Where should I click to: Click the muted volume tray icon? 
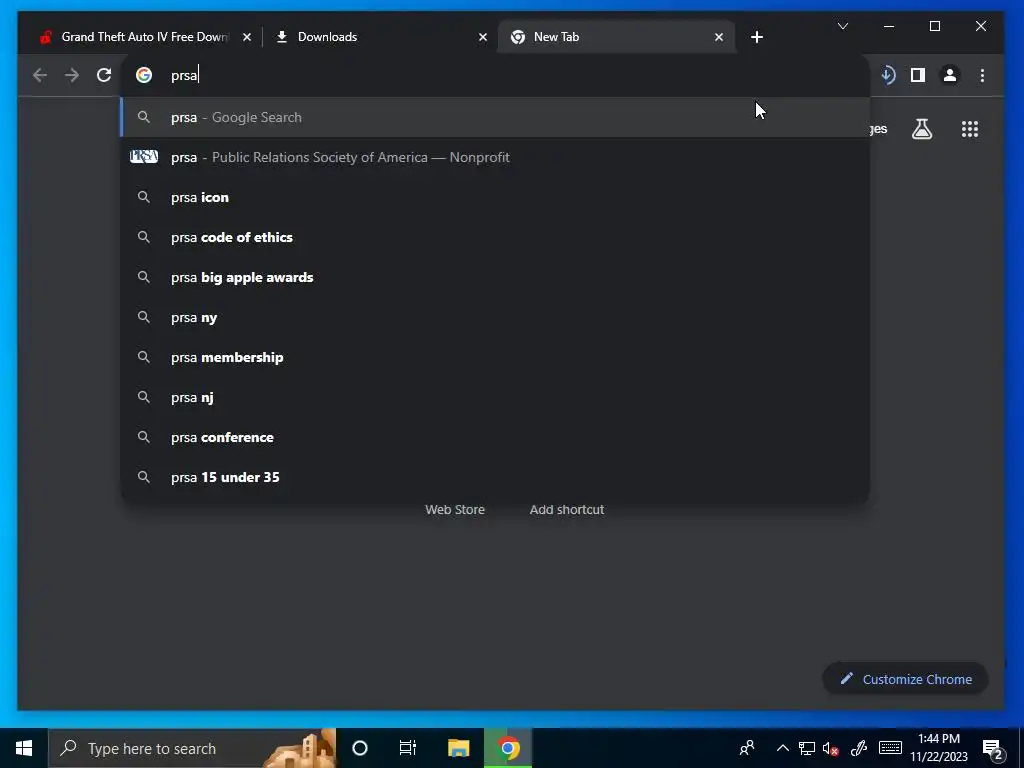point(831,748)
